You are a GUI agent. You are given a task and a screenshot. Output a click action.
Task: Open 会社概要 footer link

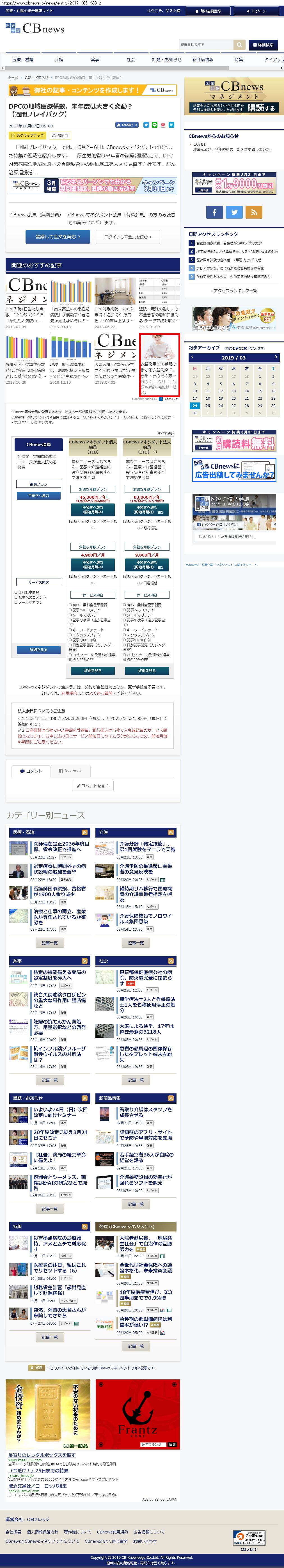pyautogui.click(x=13, y=1532)
